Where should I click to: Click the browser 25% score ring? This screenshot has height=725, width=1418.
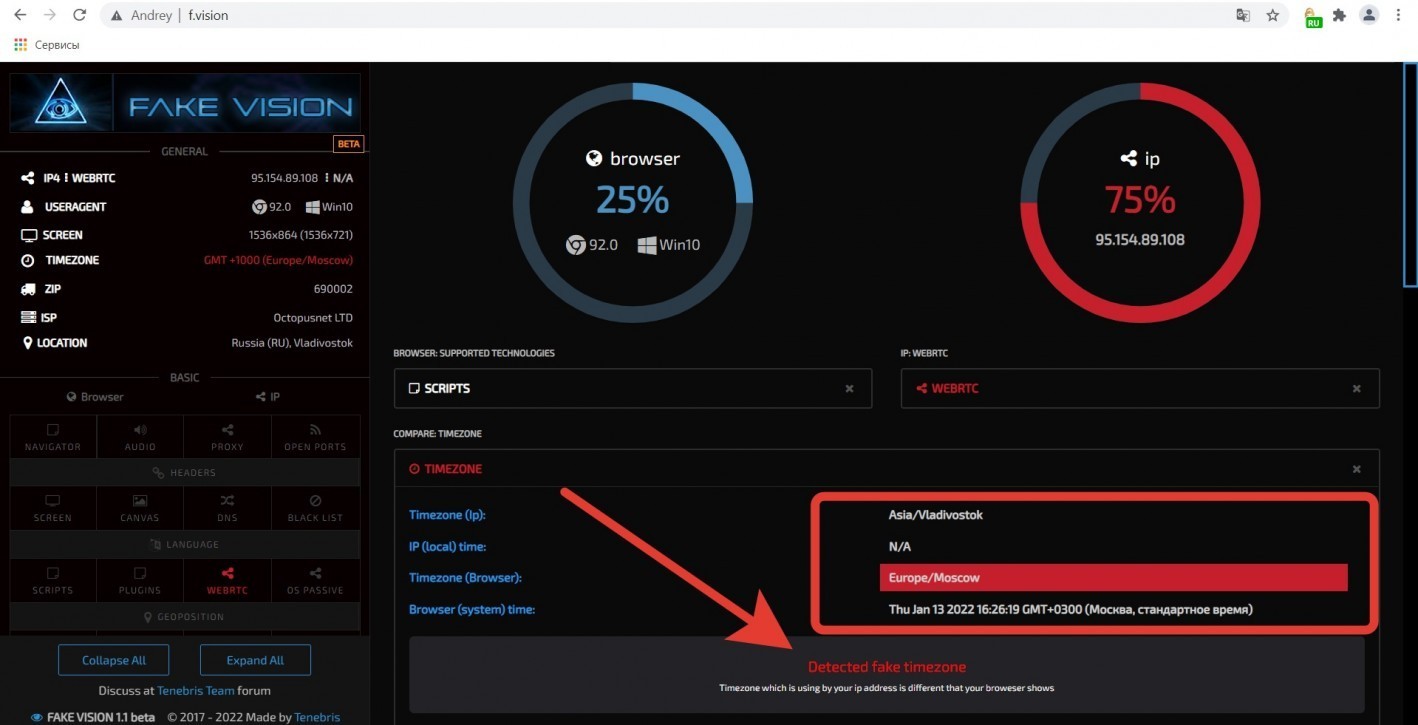pyautogui.click(x=632, y=202)
